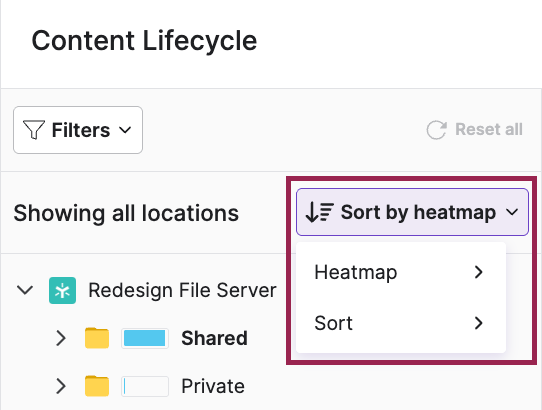
Task: Click the arrow beside Sort
Action: [x=479, y=323]
